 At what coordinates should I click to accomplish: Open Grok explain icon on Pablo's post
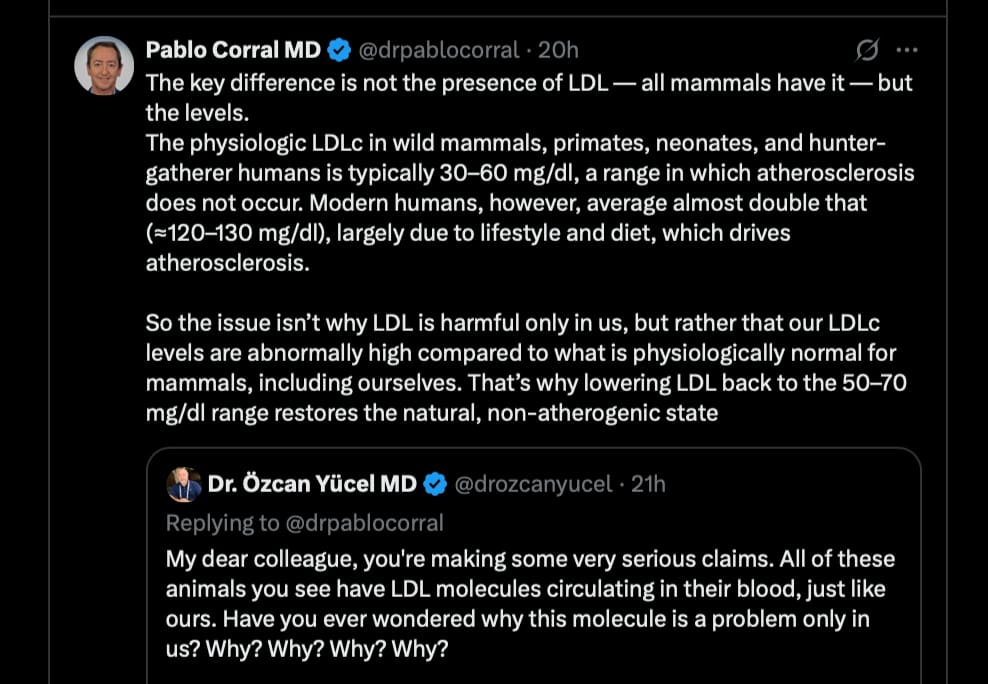coord(867,50)
